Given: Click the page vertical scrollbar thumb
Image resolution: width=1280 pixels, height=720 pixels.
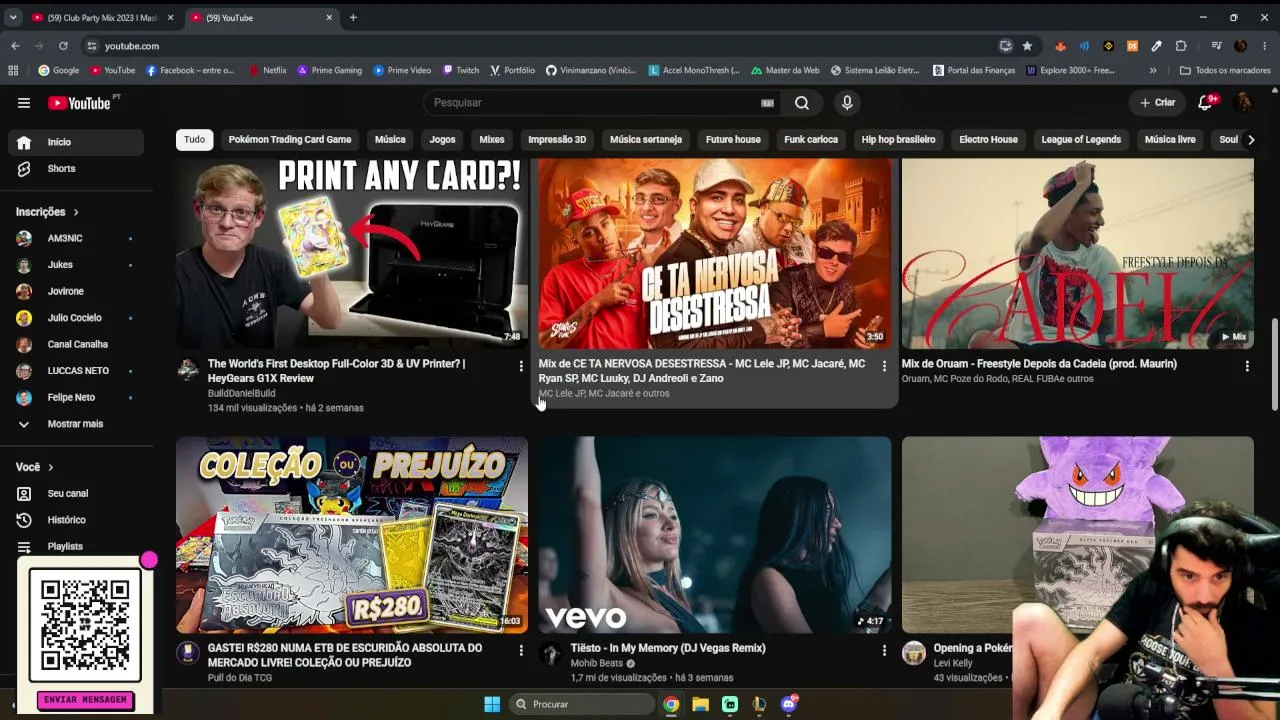Looking at the screenshot, I should [x=1274, y=365].
